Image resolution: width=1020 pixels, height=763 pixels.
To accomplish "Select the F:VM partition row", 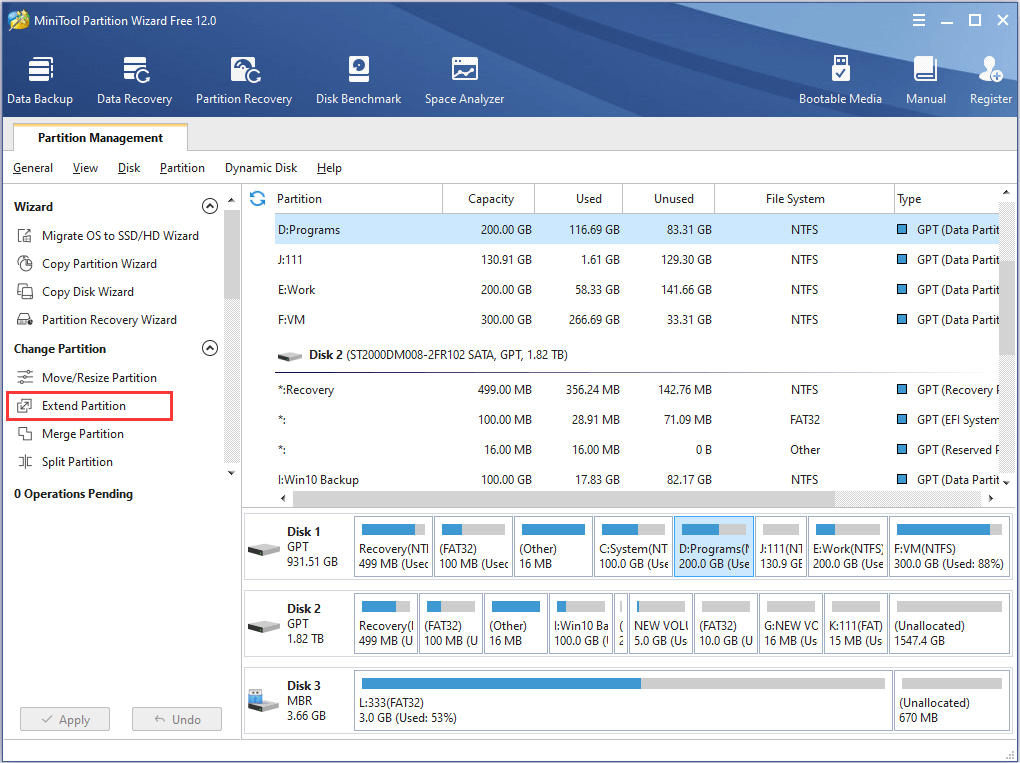I will click(637, 319).
